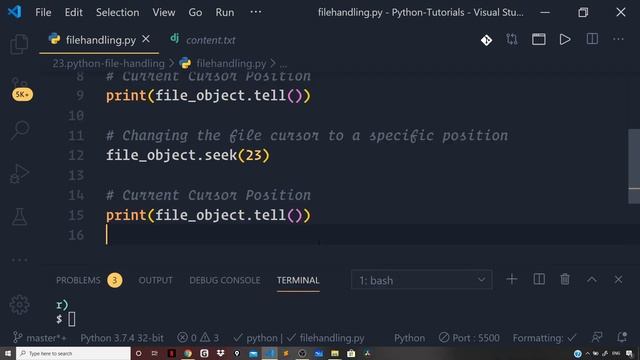
Task: Click the editor vertical scrollbar thumb
Action: [634, 166]
